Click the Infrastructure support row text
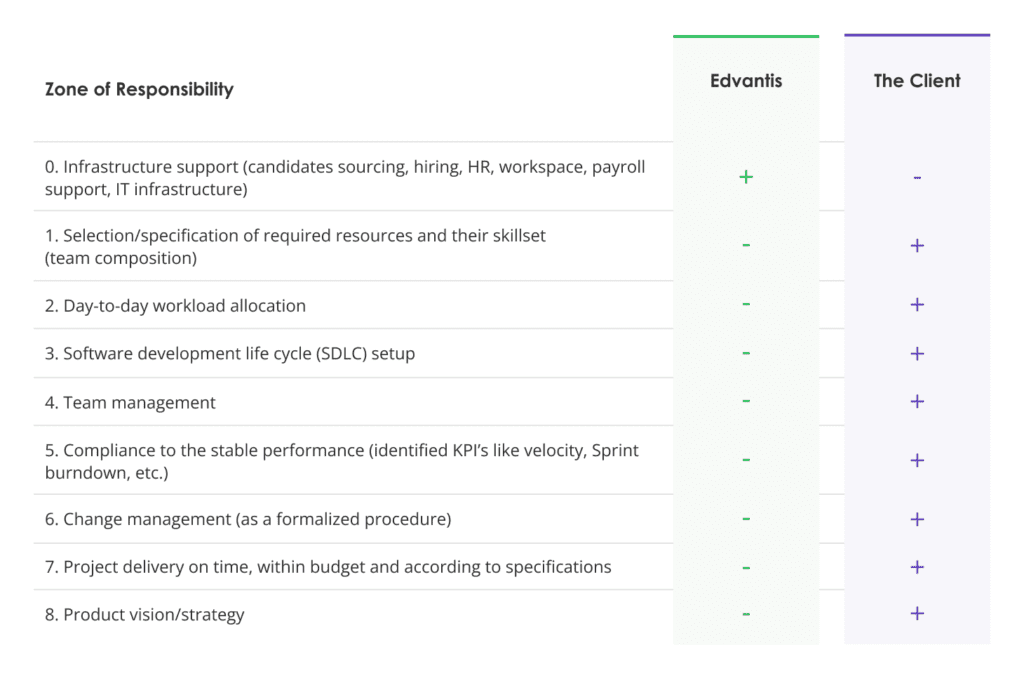The width and height of the screenshot is (1024, 678). coord(345,178)
